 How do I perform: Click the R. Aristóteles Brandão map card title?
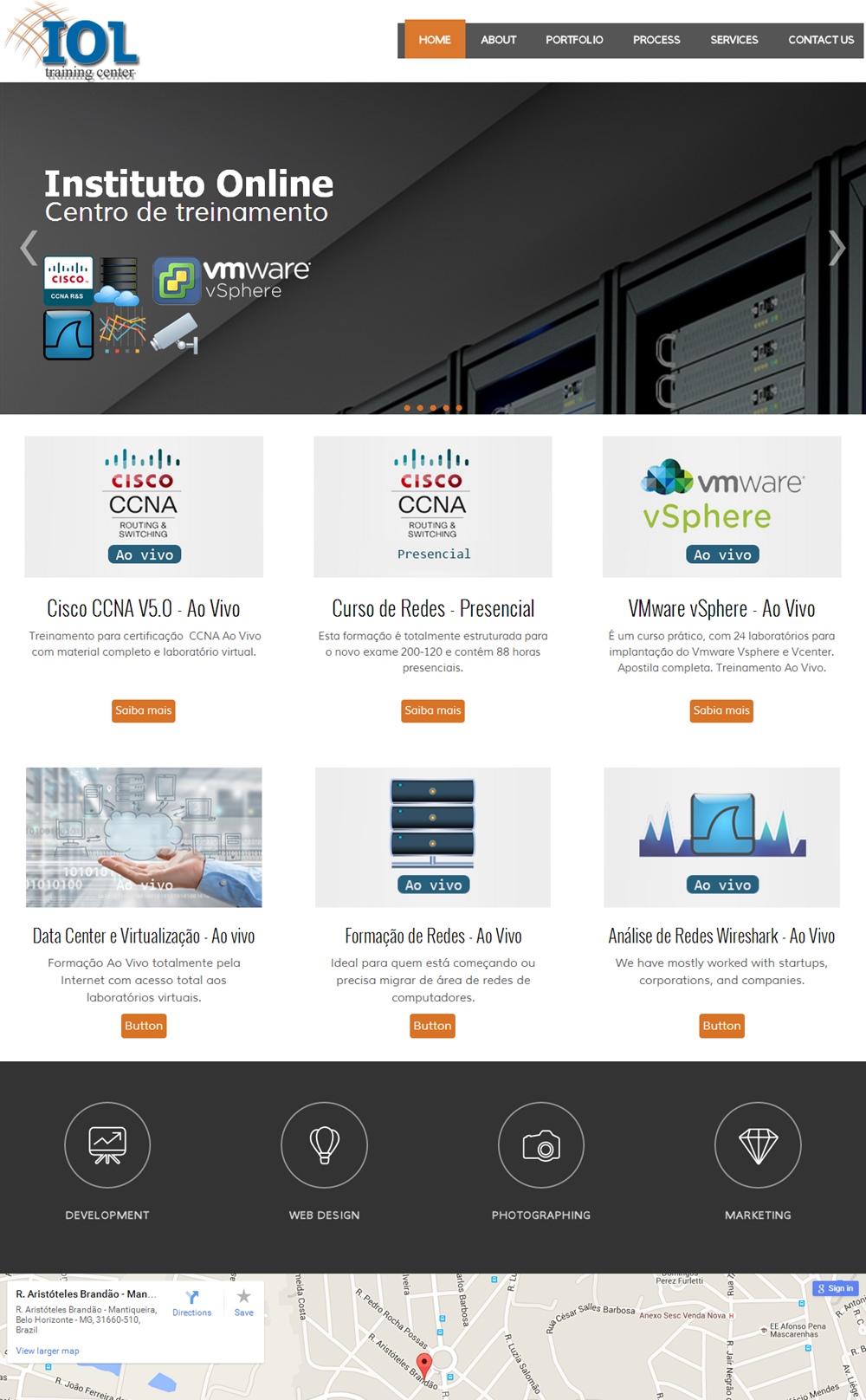tap(86, 1293)
